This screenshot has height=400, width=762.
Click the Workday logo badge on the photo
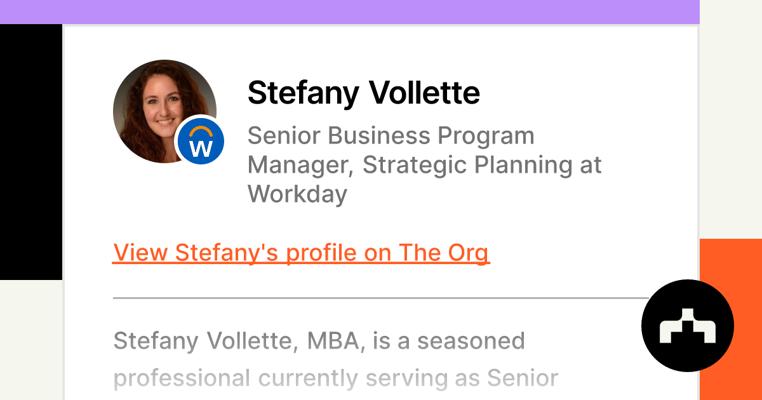click(200, 144)
